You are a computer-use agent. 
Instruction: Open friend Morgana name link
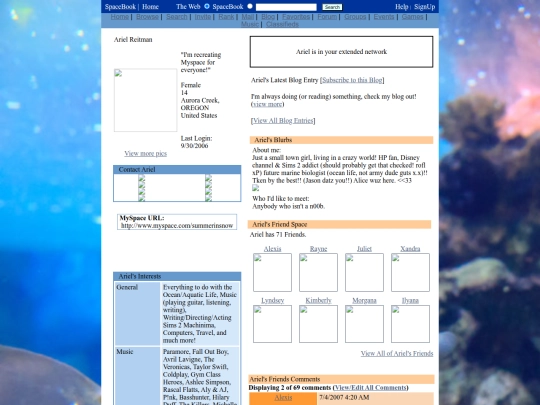(364, 300)
